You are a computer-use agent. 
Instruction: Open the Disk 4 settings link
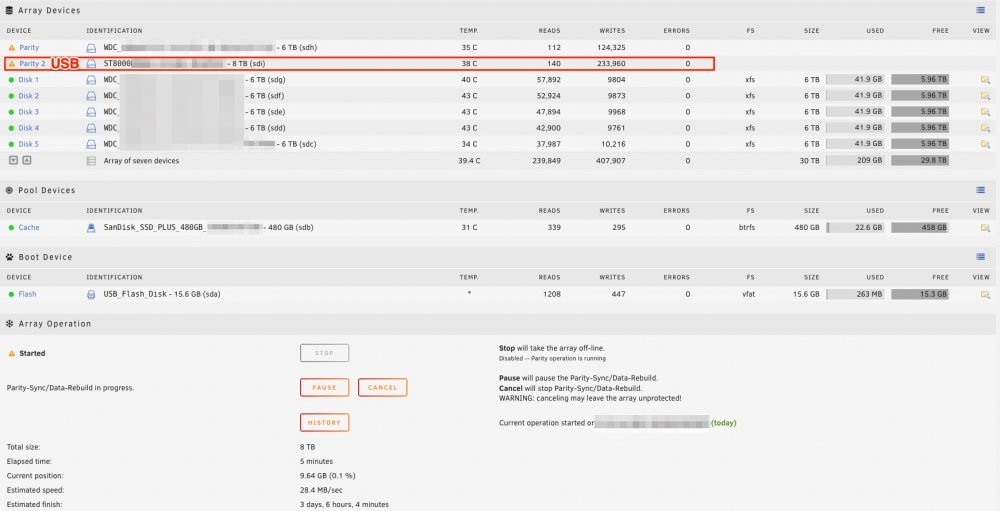click(x=29, y=128)
